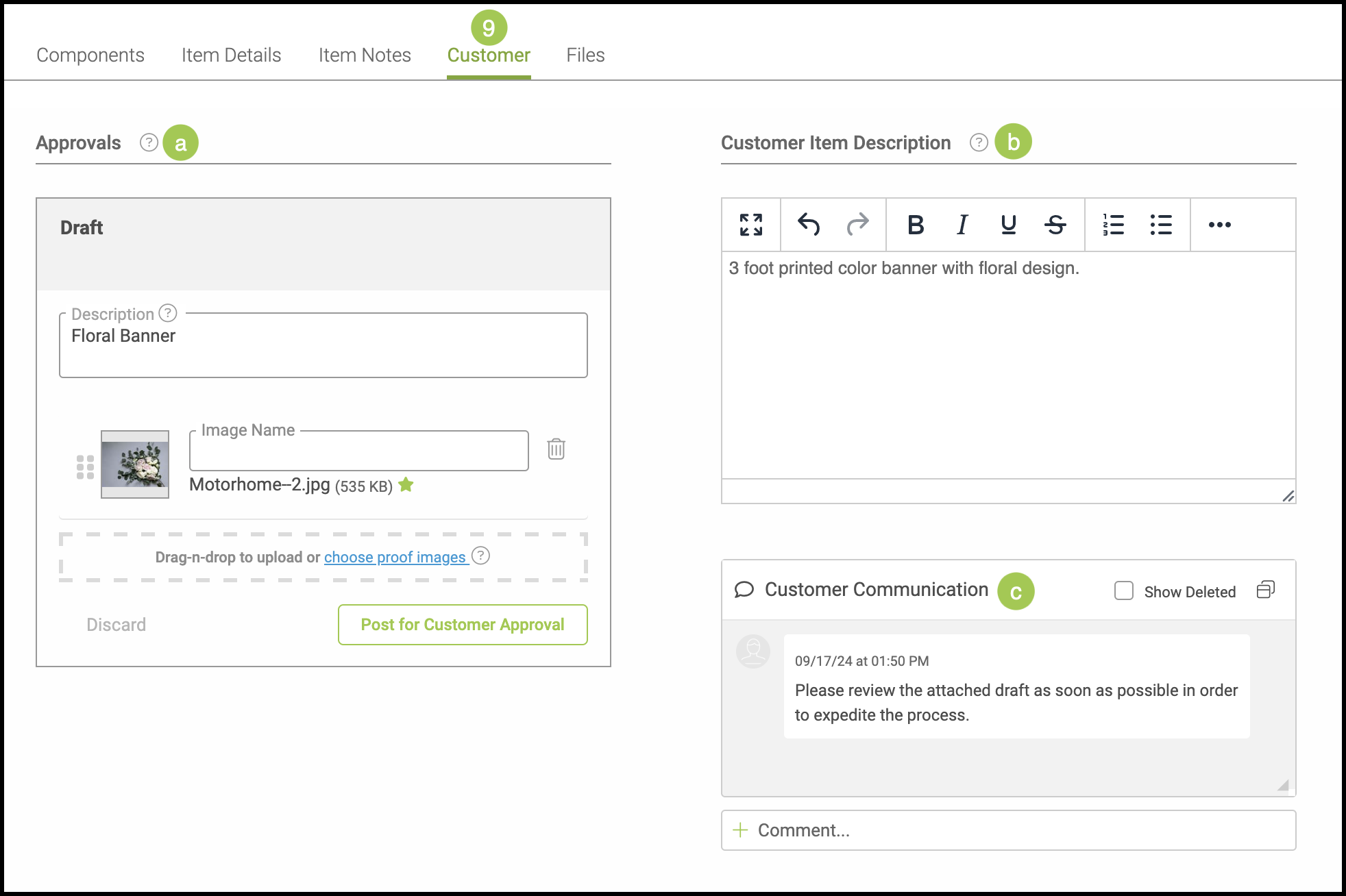Open the Files tab

585,55
